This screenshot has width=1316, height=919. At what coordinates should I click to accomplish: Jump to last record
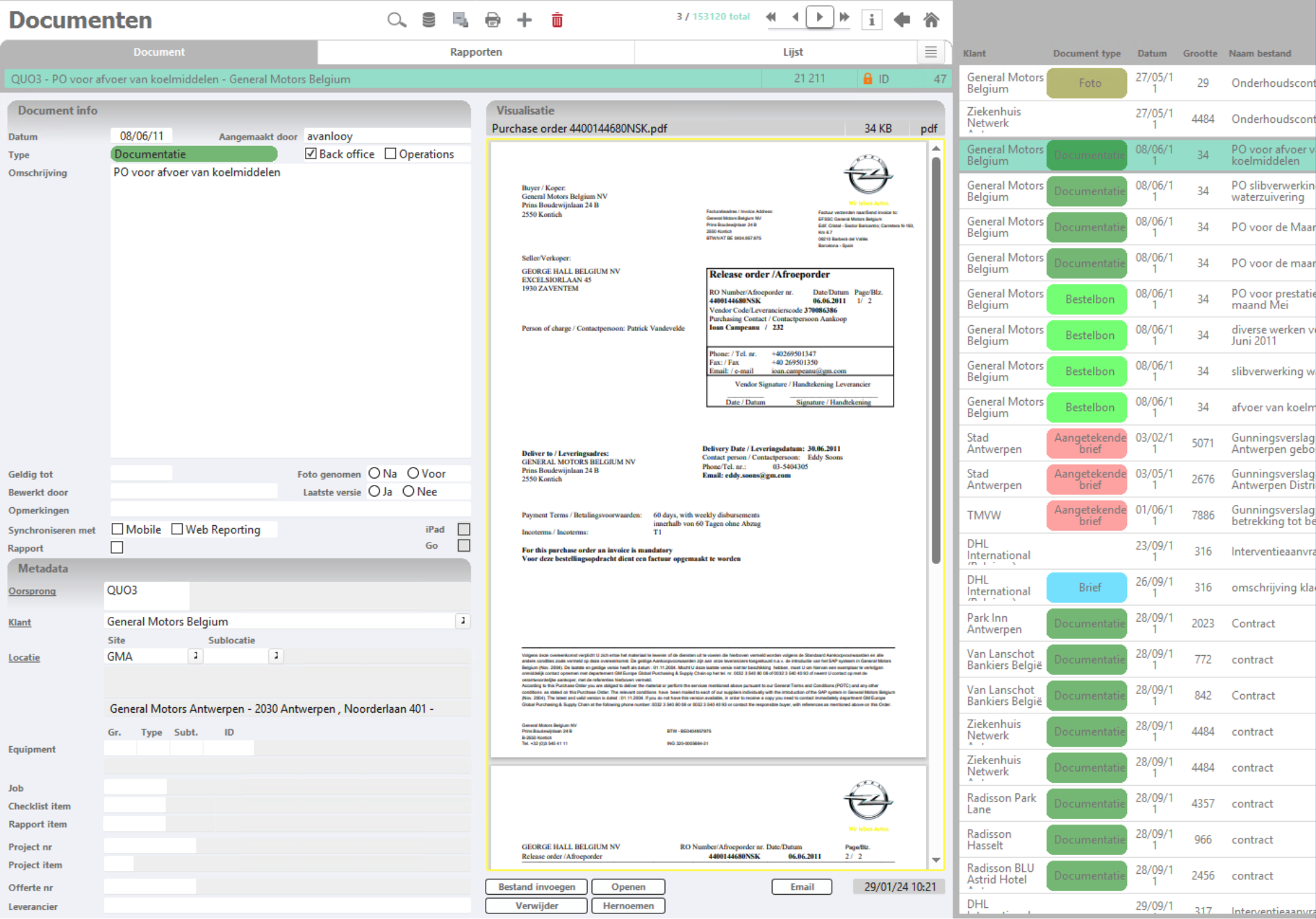click(844, 17)
